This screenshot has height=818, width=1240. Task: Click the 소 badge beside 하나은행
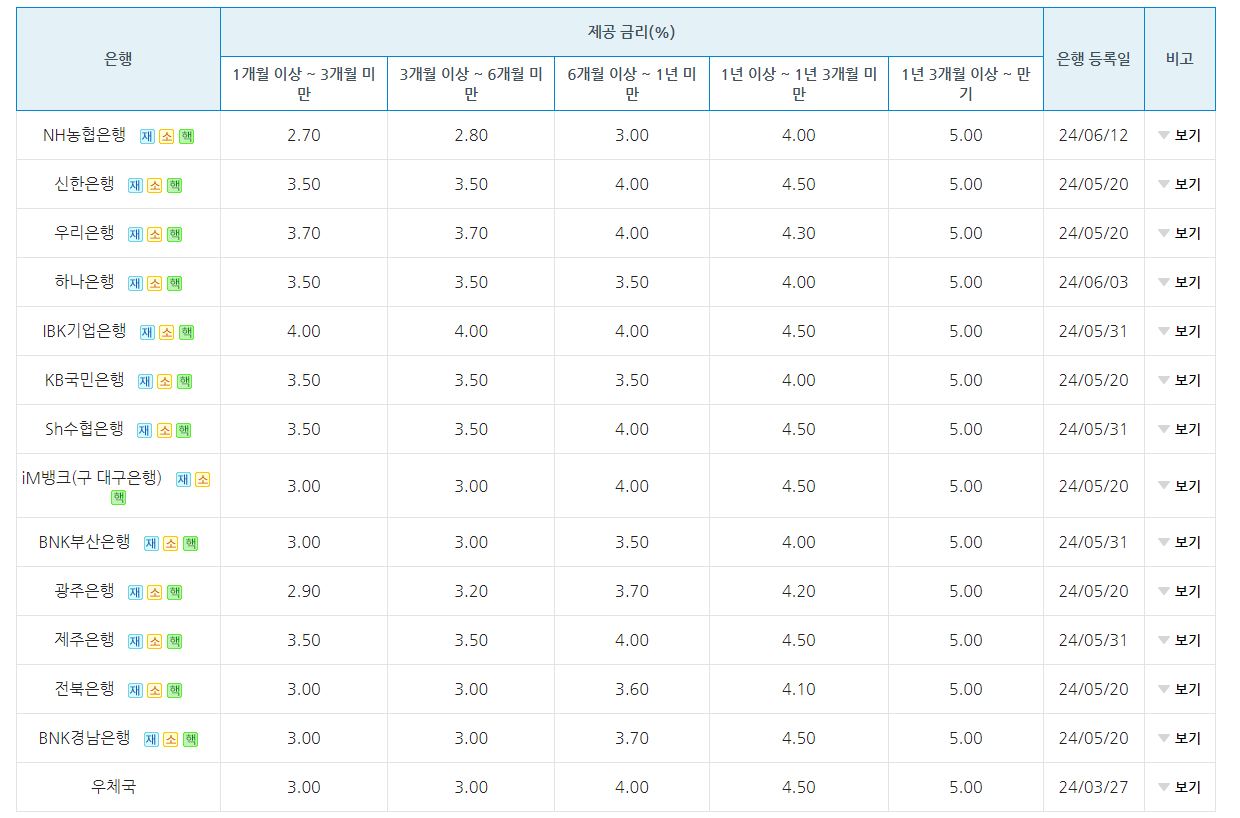pos(154,283)
